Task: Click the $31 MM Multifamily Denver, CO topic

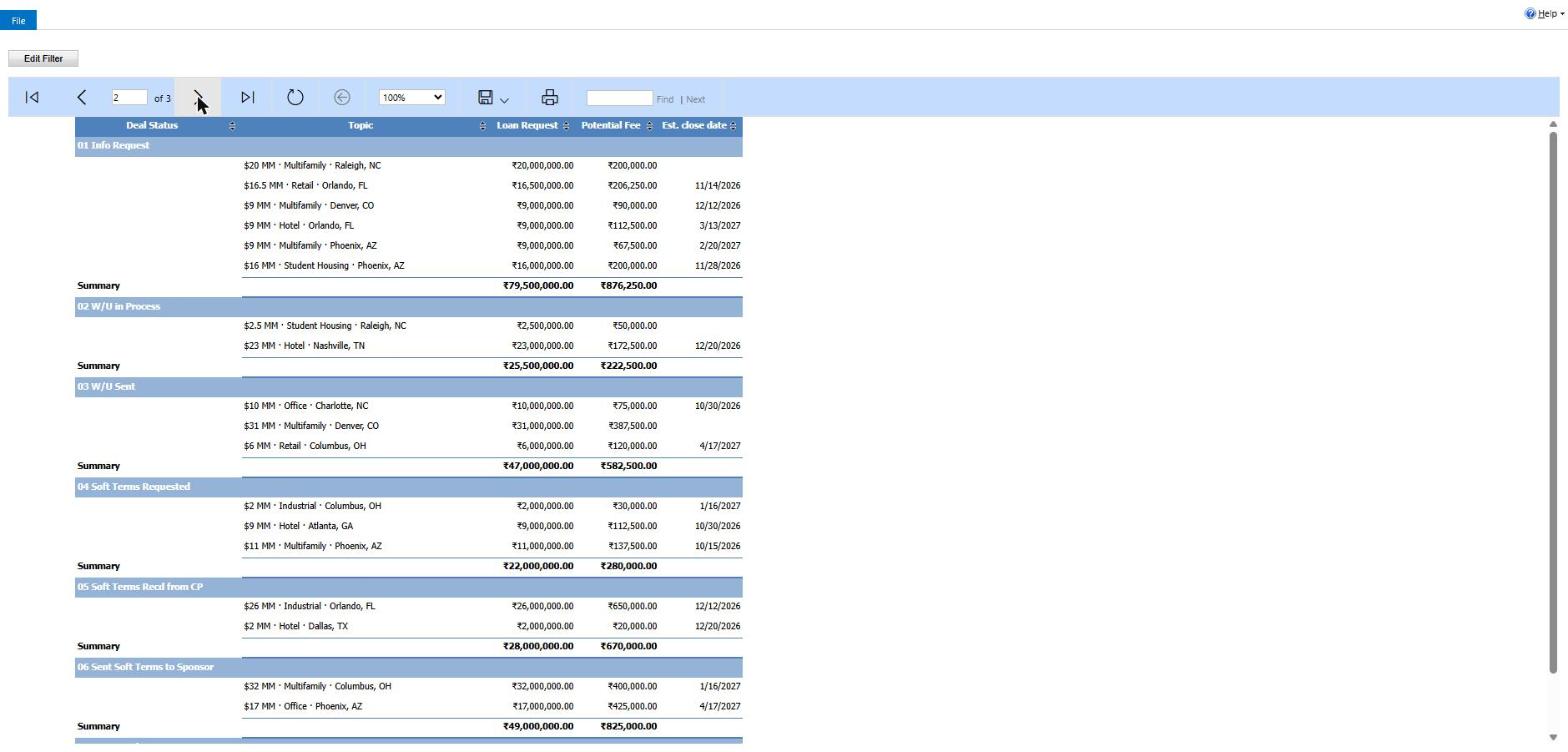Action: click(x=311, y=425)
